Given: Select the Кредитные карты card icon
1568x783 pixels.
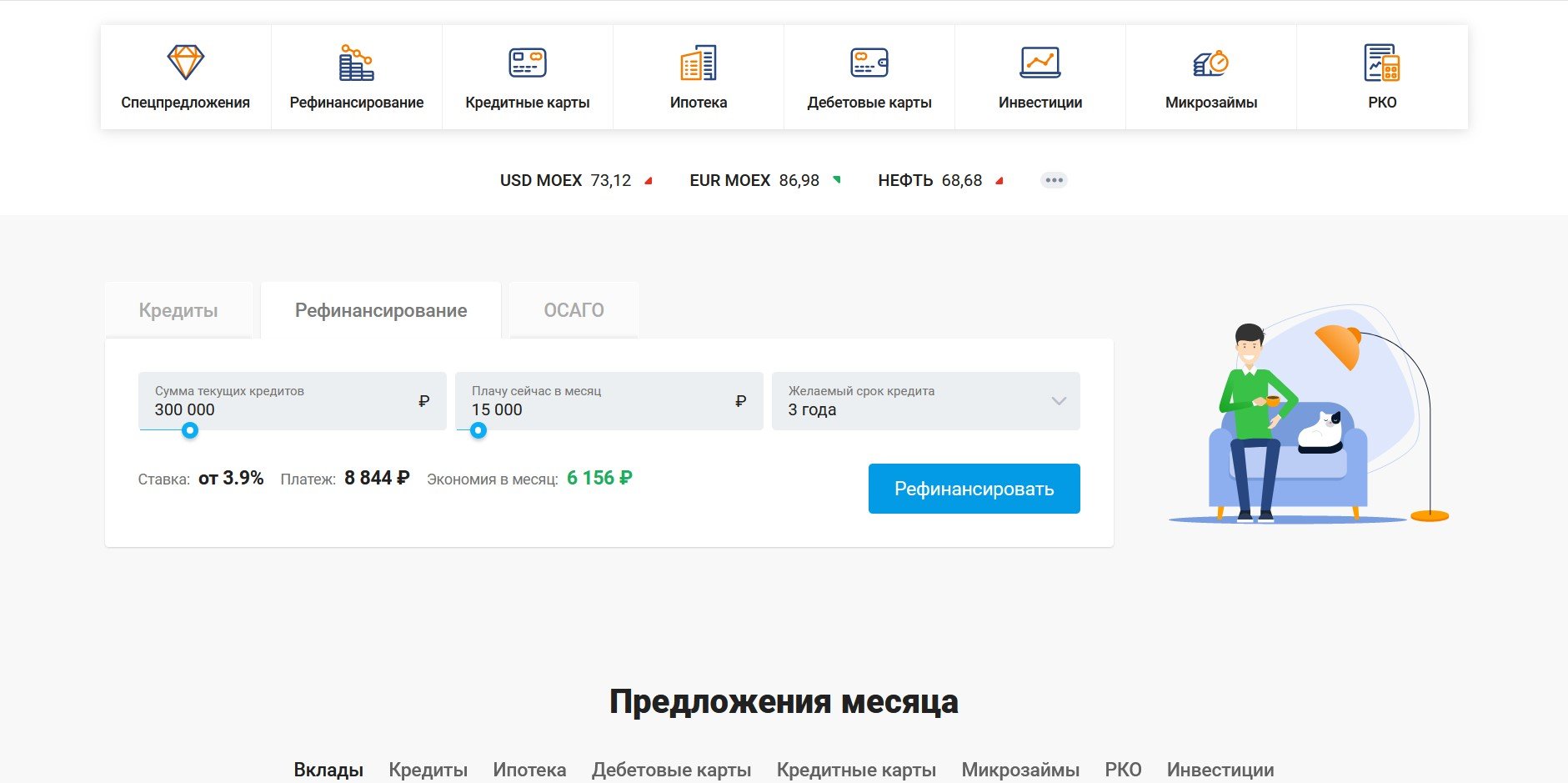Looking at the screenshot, I should coord(527,63).
